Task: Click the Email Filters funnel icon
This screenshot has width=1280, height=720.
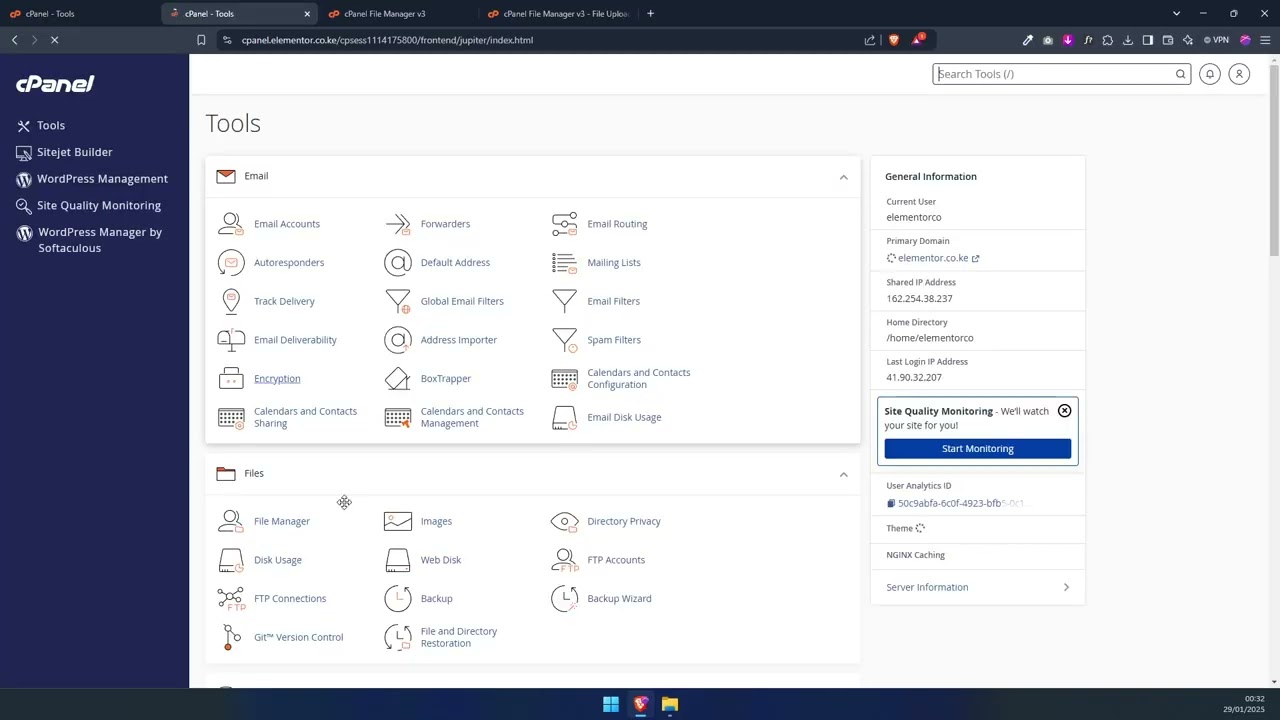Action: [564, 301]
